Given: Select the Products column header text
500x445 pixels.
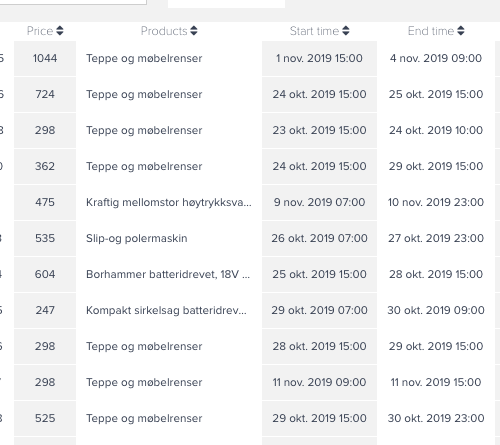Looking at the screenshot, I should (164, 31).
